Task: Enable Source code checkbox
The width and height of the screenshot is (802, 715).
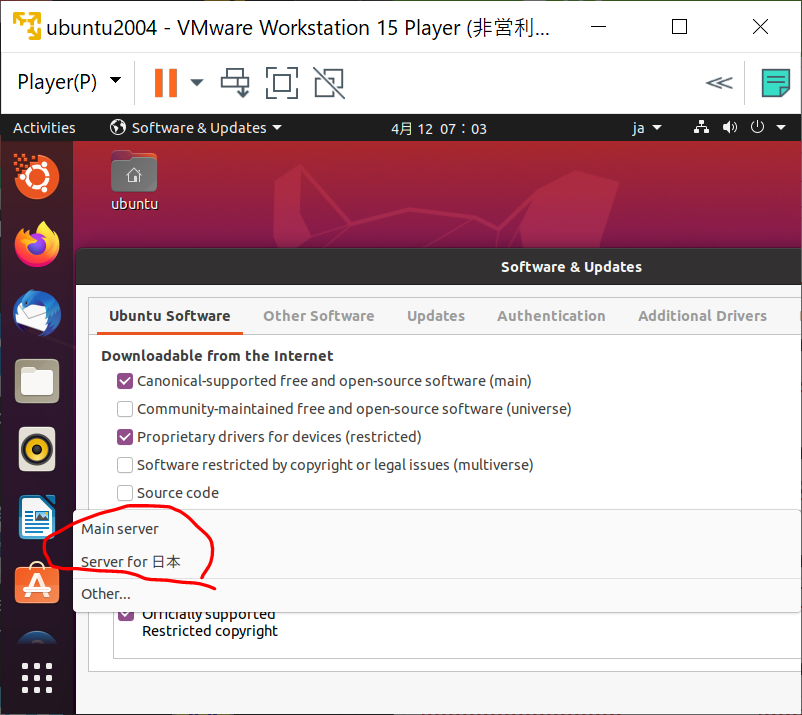Action: click(x=125, y=493)
